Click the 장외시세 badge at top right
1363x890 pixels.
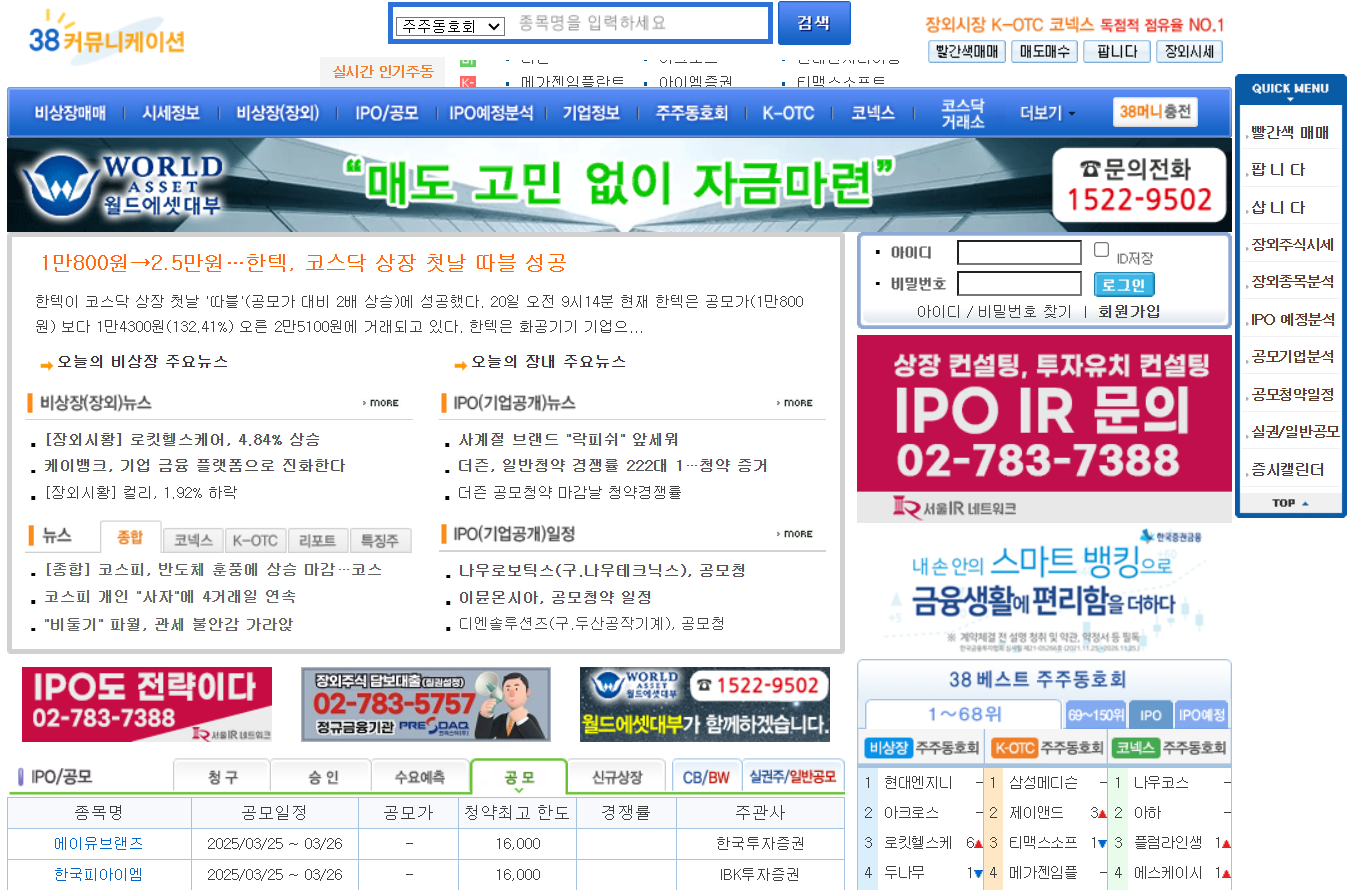(x=1189, y=51)
